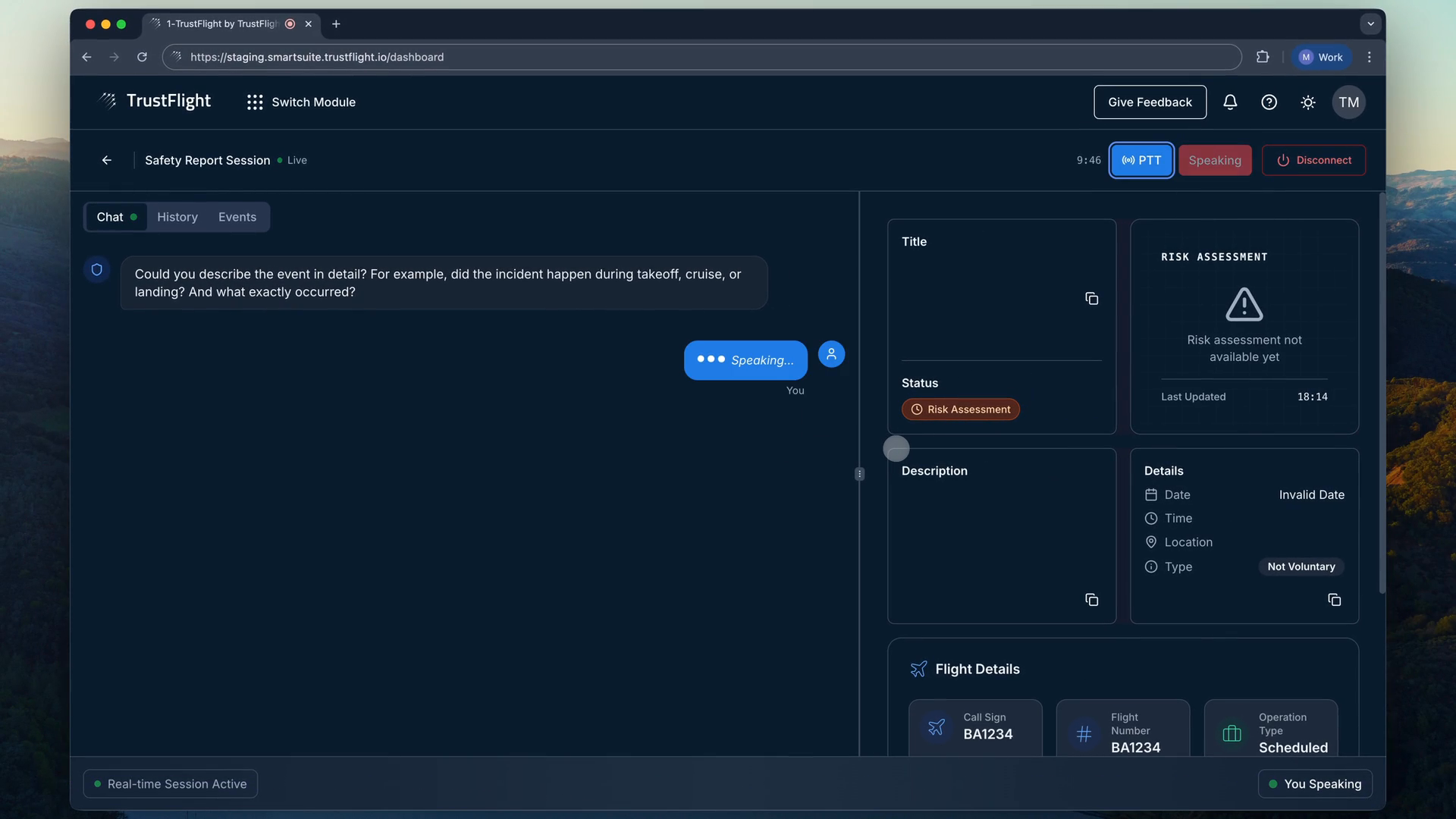Image resolution: width=1456 pixels, height=819 pixels.
Task: Open the Switch Module grid
Action: pos(301,102)
